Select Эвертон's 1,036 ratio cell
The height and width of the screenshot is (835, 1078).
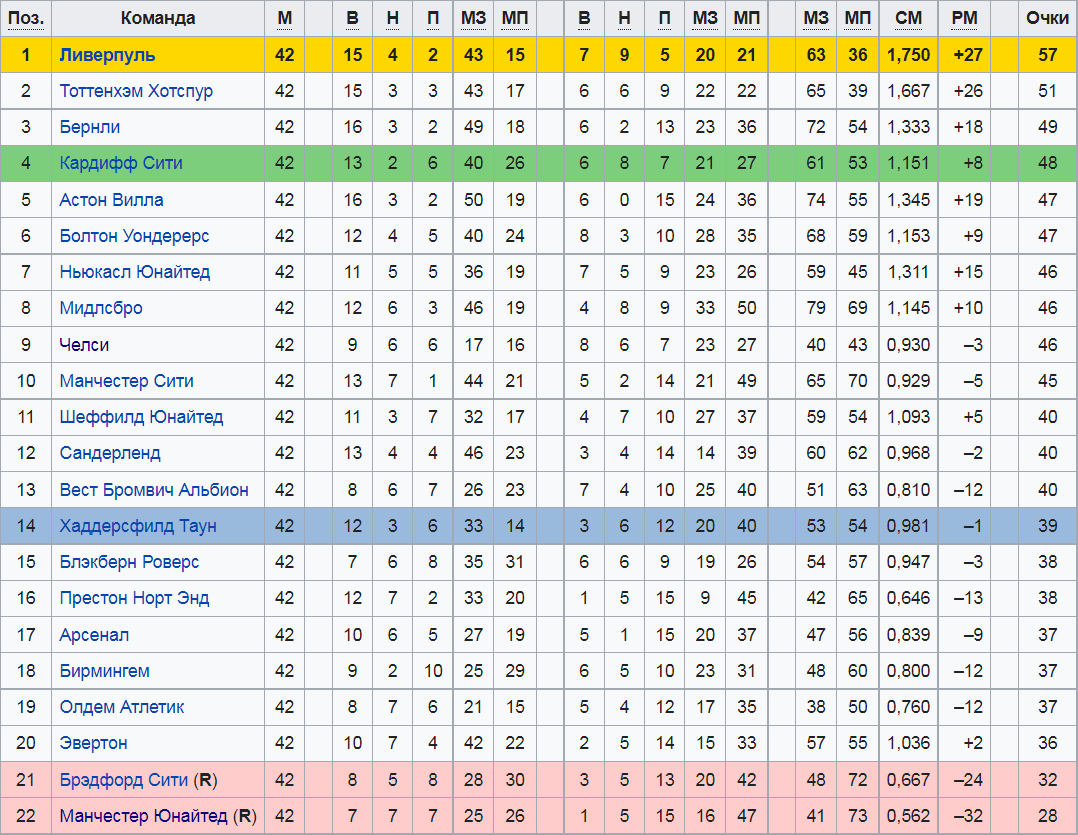pos(908,743)
